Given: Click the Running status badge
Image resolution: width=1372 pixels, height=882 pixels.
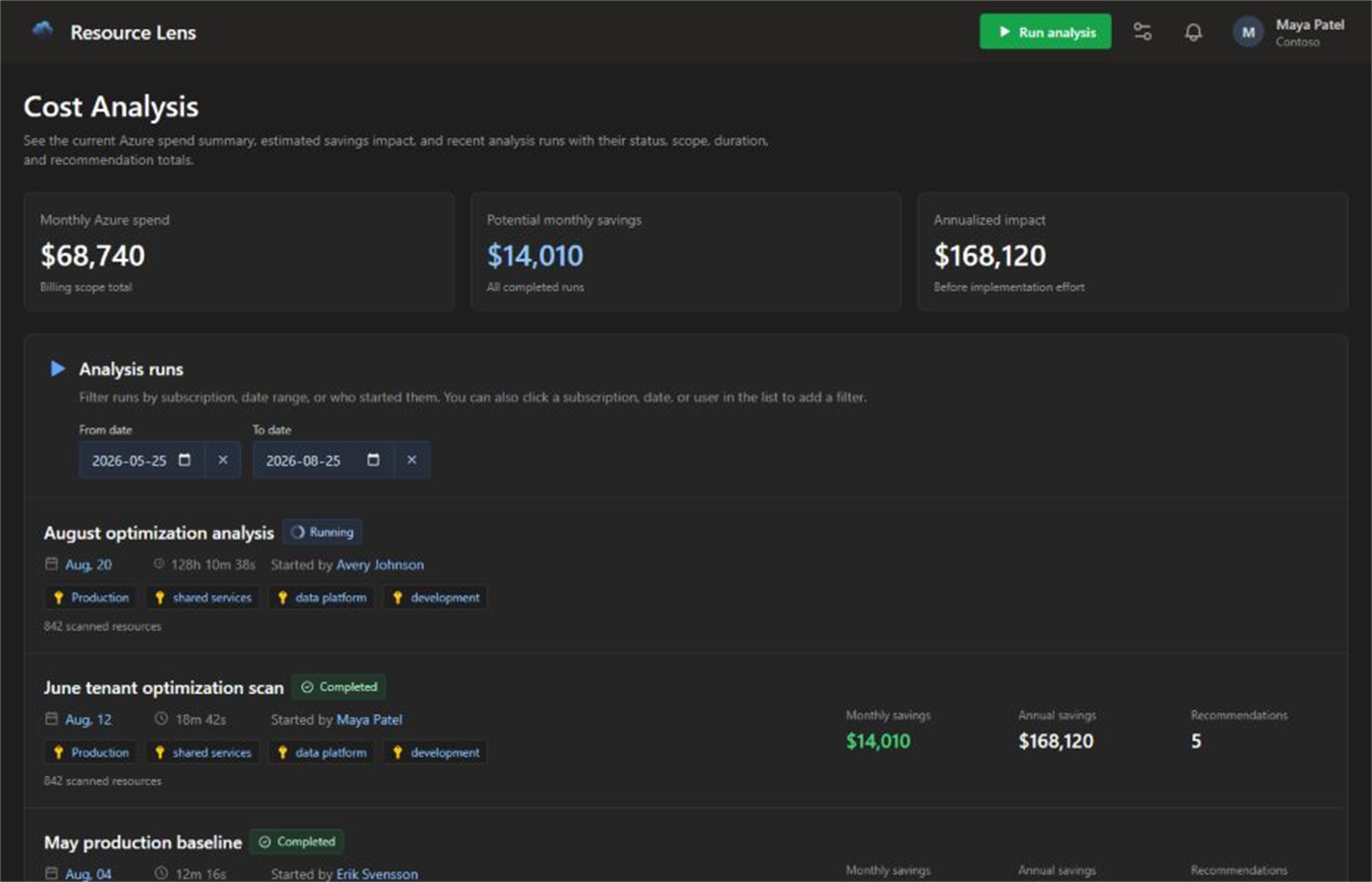Looking at the screenshot, I should [x=322, y=531].
